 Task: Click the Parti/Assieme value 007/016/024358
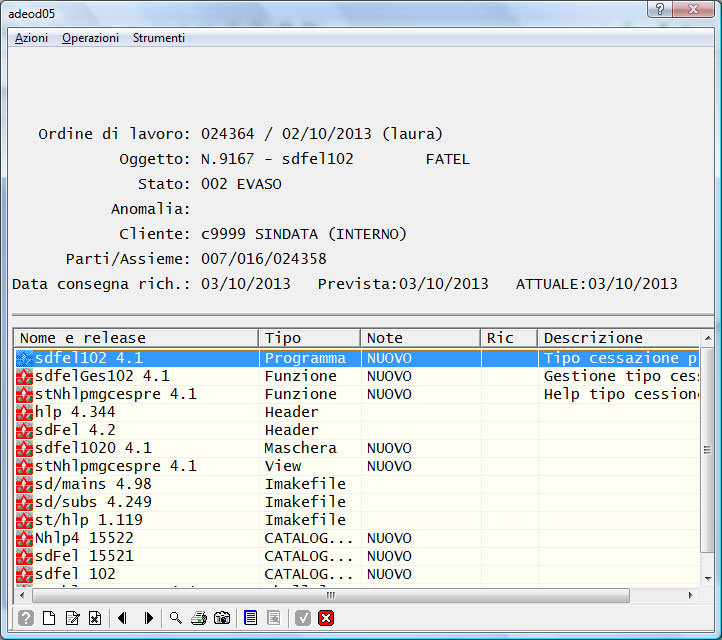tap(264, 259)
